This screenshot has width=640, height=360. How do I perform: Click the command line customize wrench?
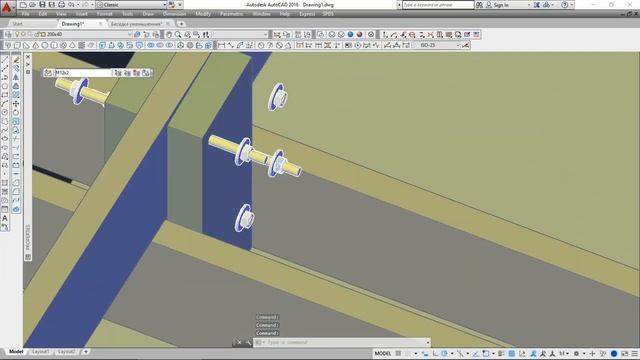[x=248, y=342]
